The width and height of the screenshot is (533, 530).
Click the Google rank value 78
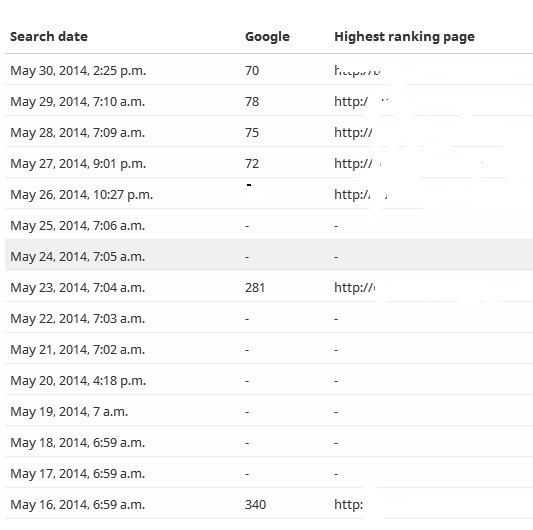tap(252, 102)
